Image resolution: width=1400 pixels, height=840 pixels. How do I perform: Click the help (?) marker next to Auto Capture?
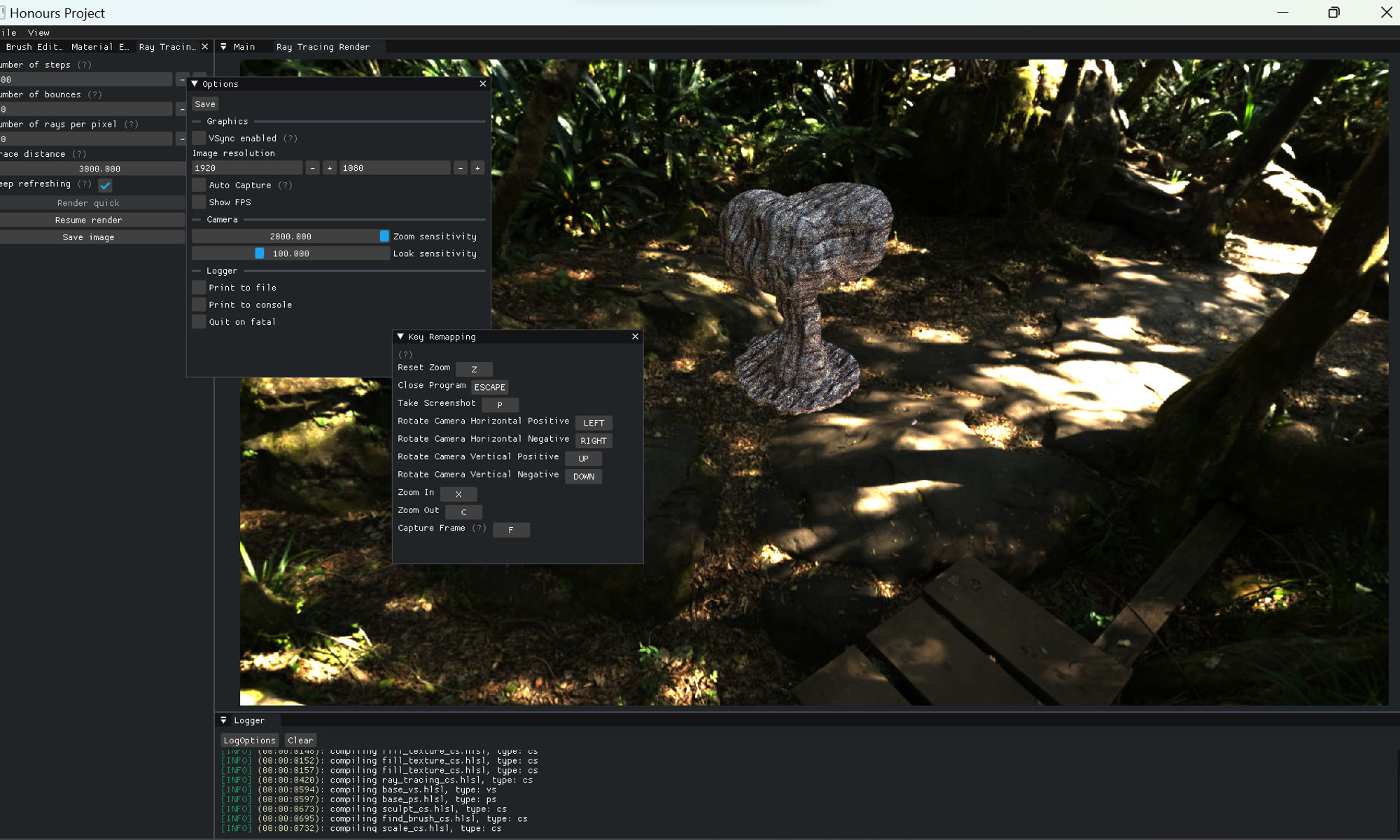[285, 185]
